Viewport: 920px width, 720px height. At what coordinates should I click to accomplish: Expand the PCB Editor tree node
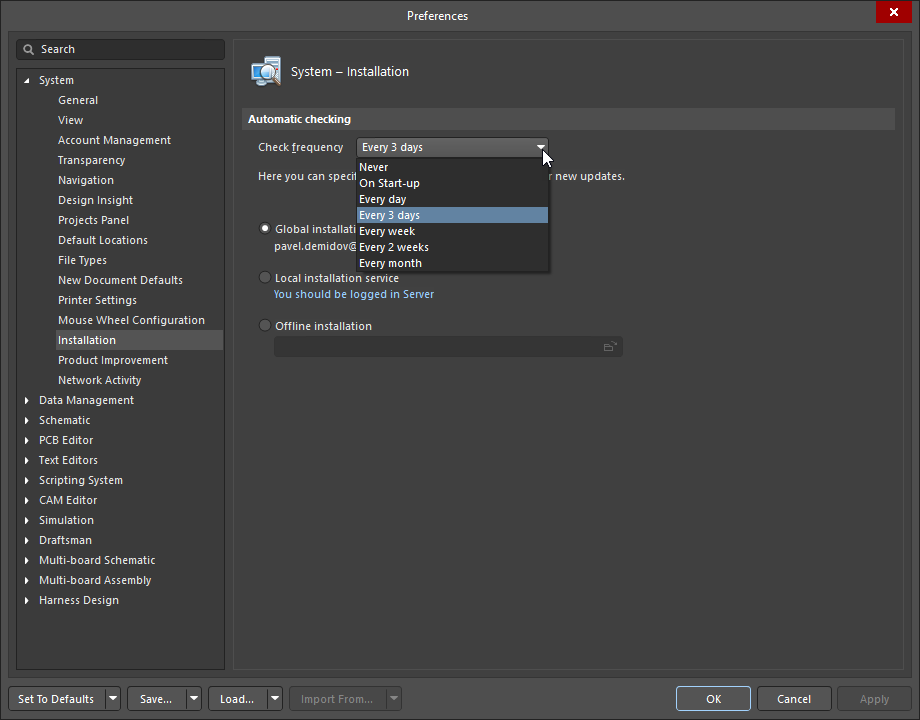coord(27,441)
